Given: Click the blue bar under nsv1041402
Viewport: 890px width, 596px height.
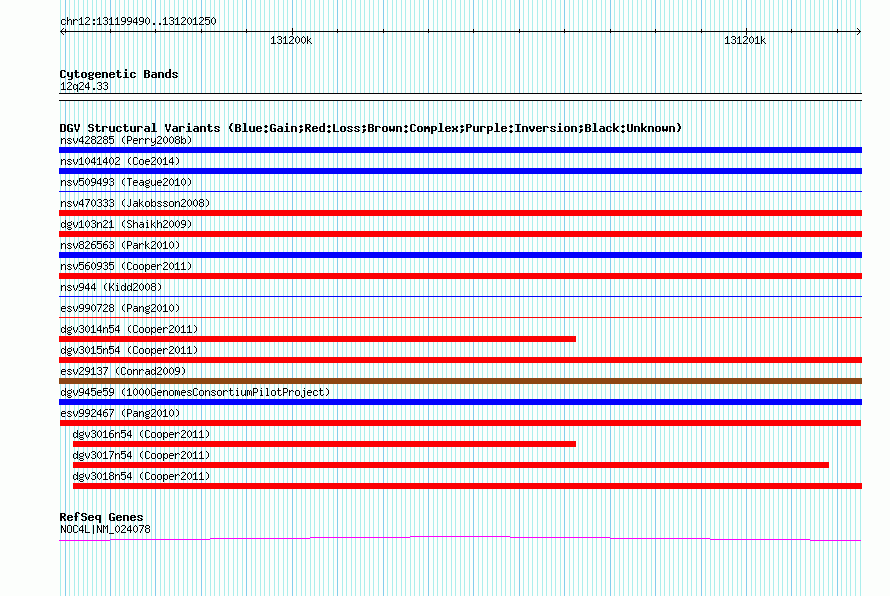Looking at the screenshot, I should point(460,171).
